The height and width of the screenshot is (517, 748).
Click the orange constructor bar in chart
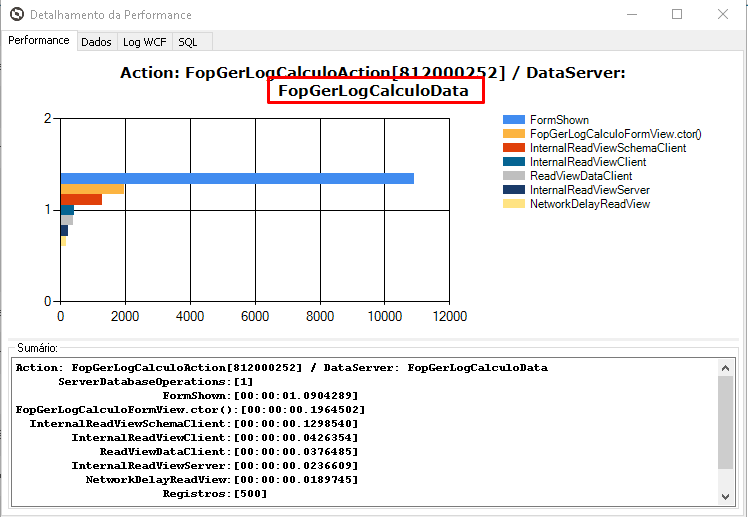pyautogui.click(x=93, y=189)
